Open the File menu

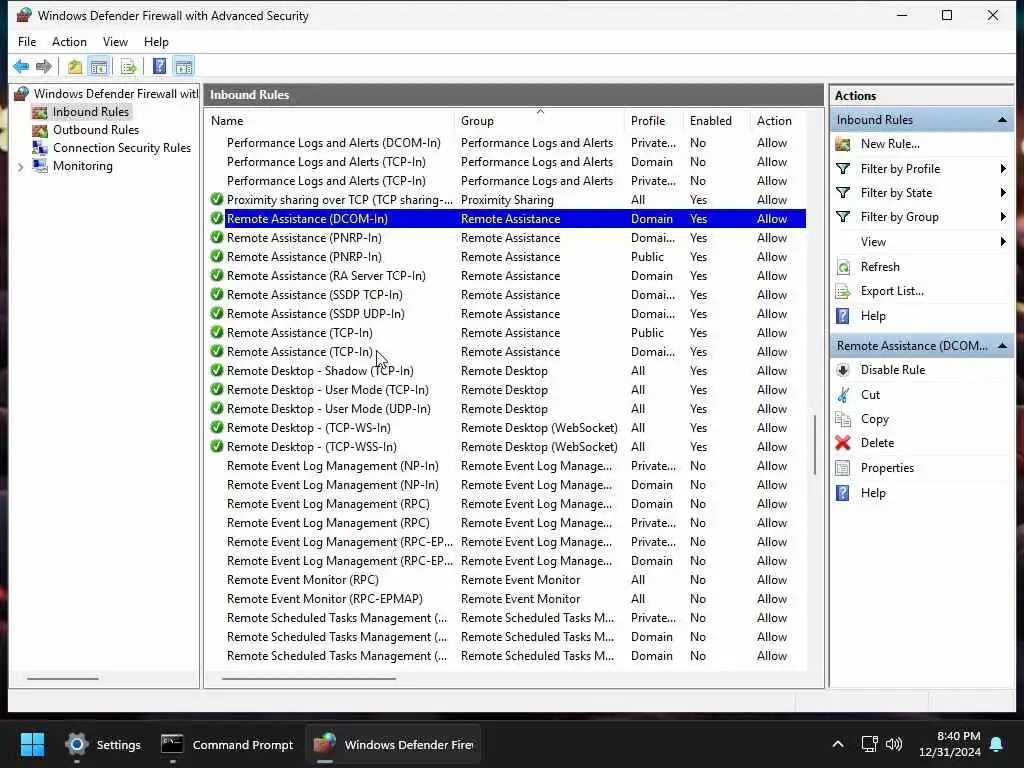tap(27, 42)
